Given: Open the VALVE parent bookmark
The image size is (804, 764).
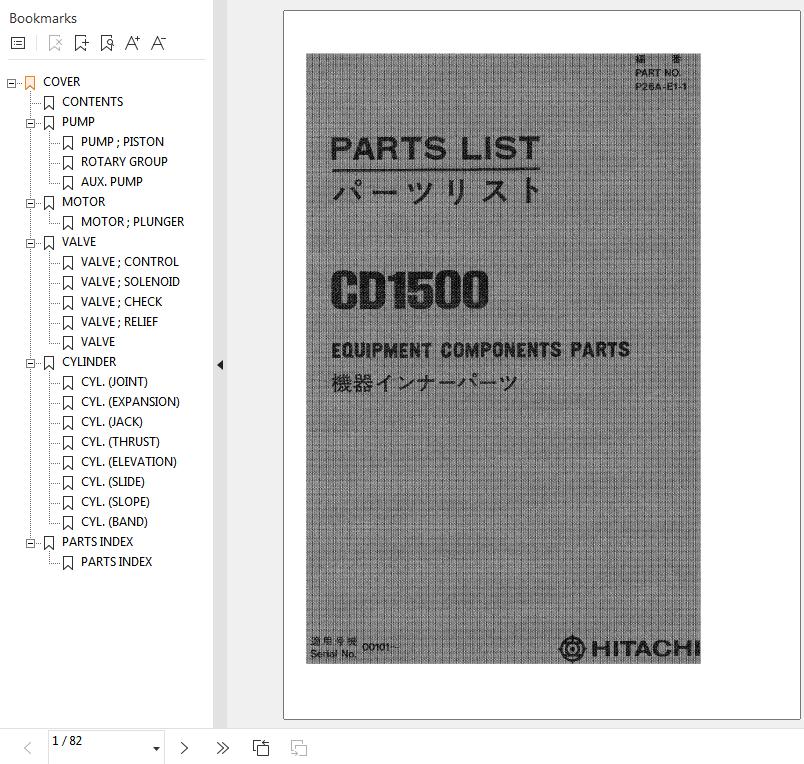Looking at the screenshot, I should point(79,242).
